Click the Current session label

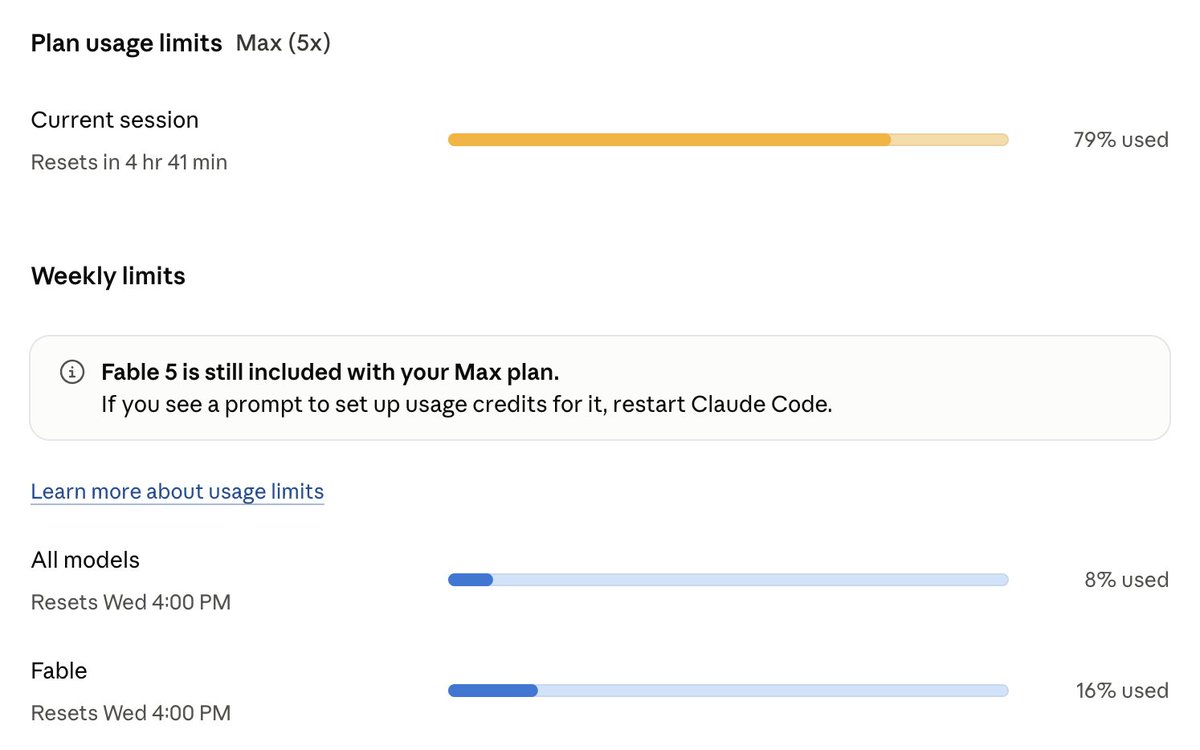coord(115,120)
